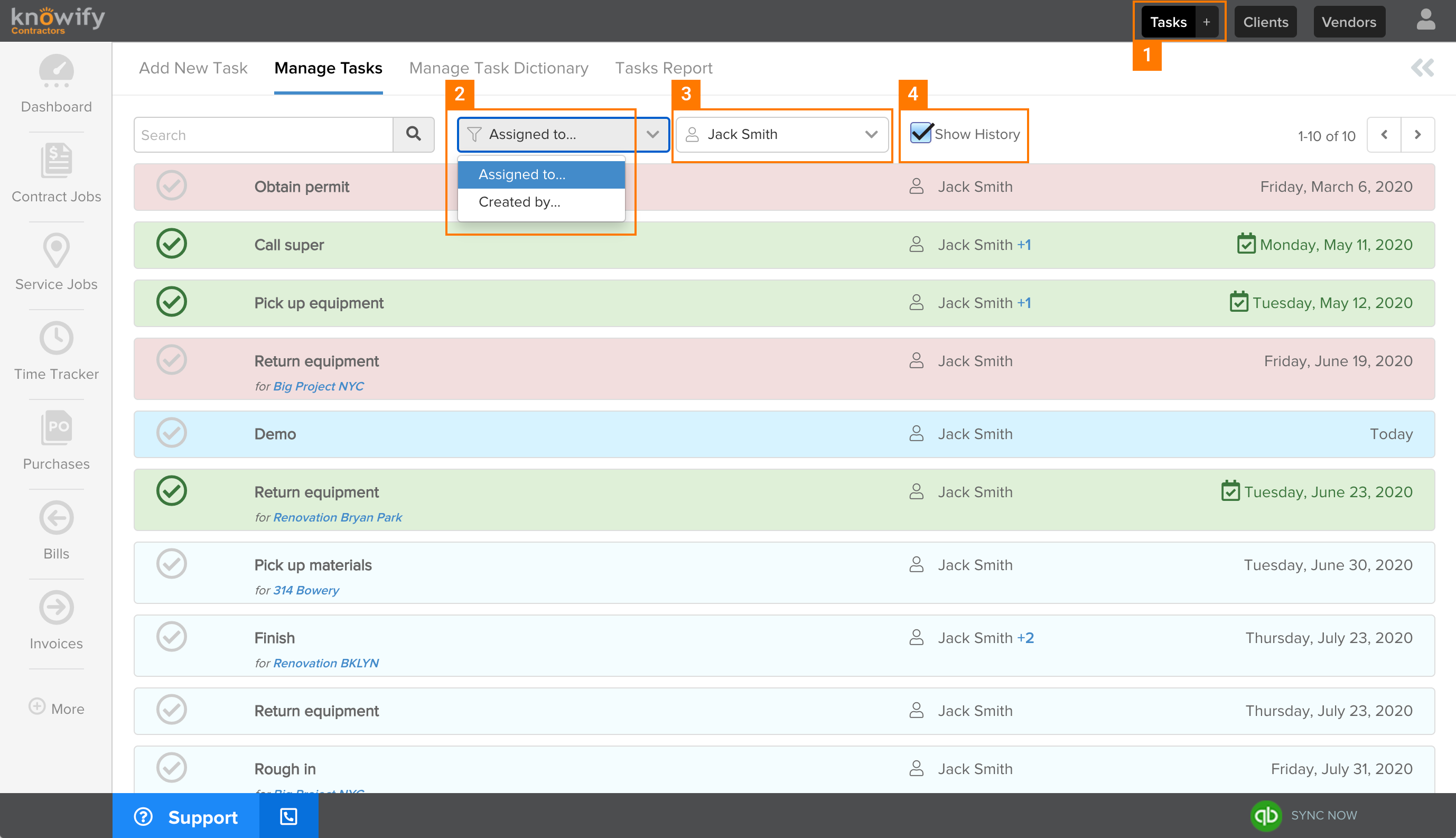
Task: Click the phone icon beside Support
Action: point(288,816)
